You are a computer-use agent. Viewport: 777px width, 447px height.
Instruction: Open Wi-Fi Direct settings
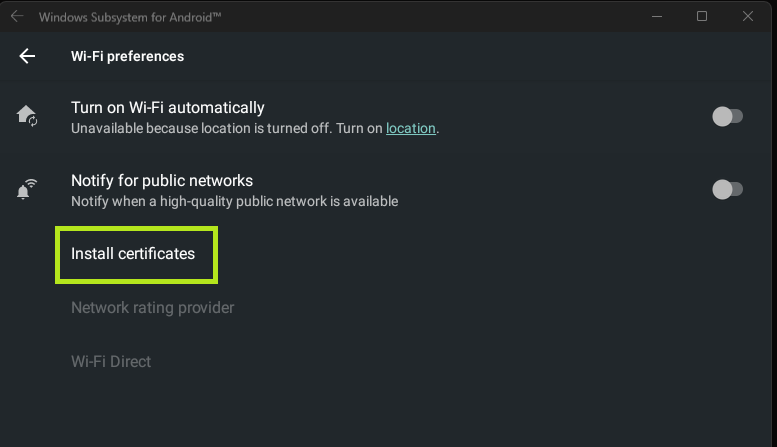pos(111,362)
